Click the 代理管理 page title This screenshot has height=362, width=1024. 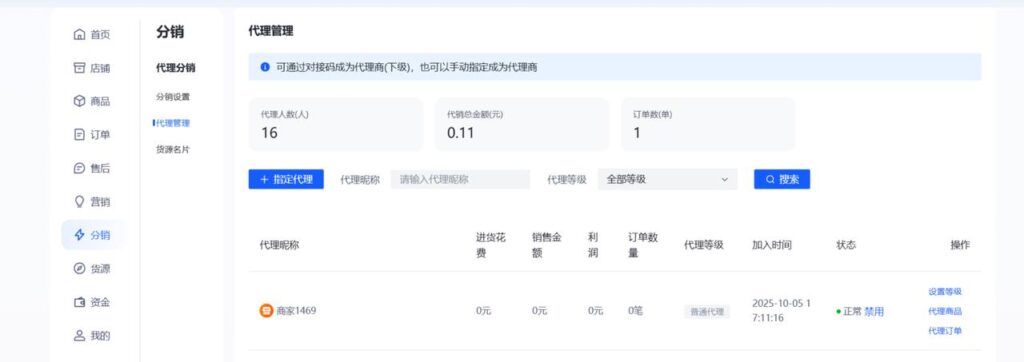pyautogui.click(x=271, y=31)
